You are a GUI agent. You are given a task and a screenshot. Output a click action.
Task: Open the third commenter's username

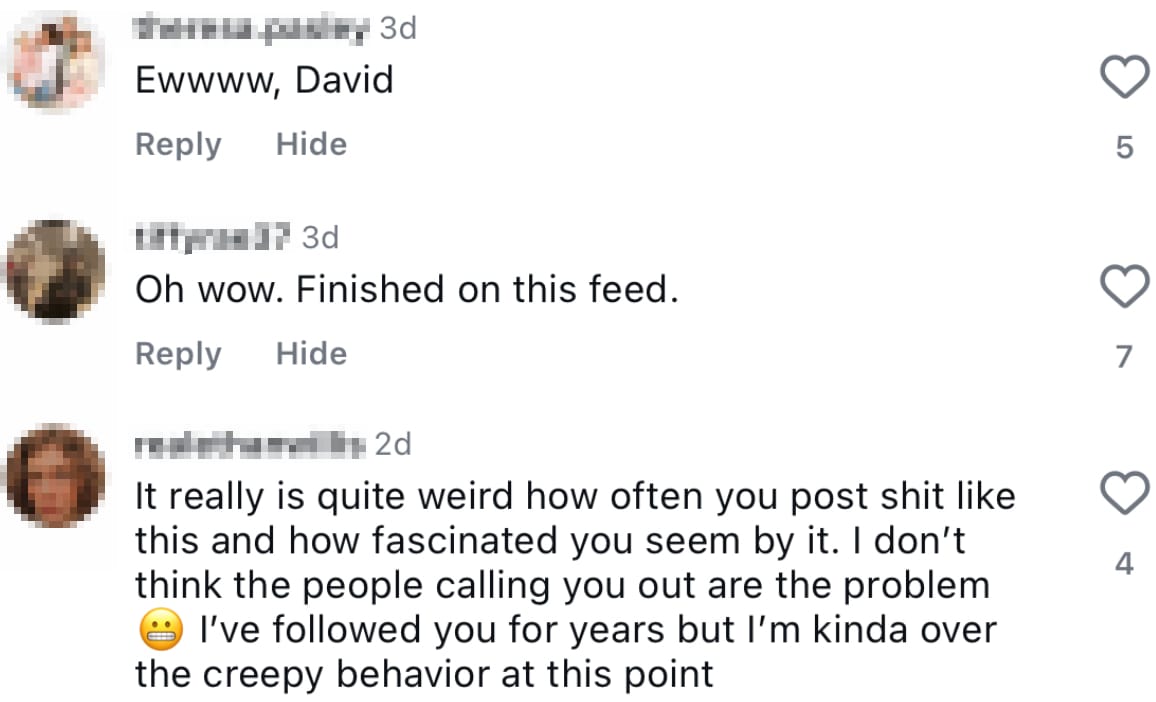tap(250, 443)
